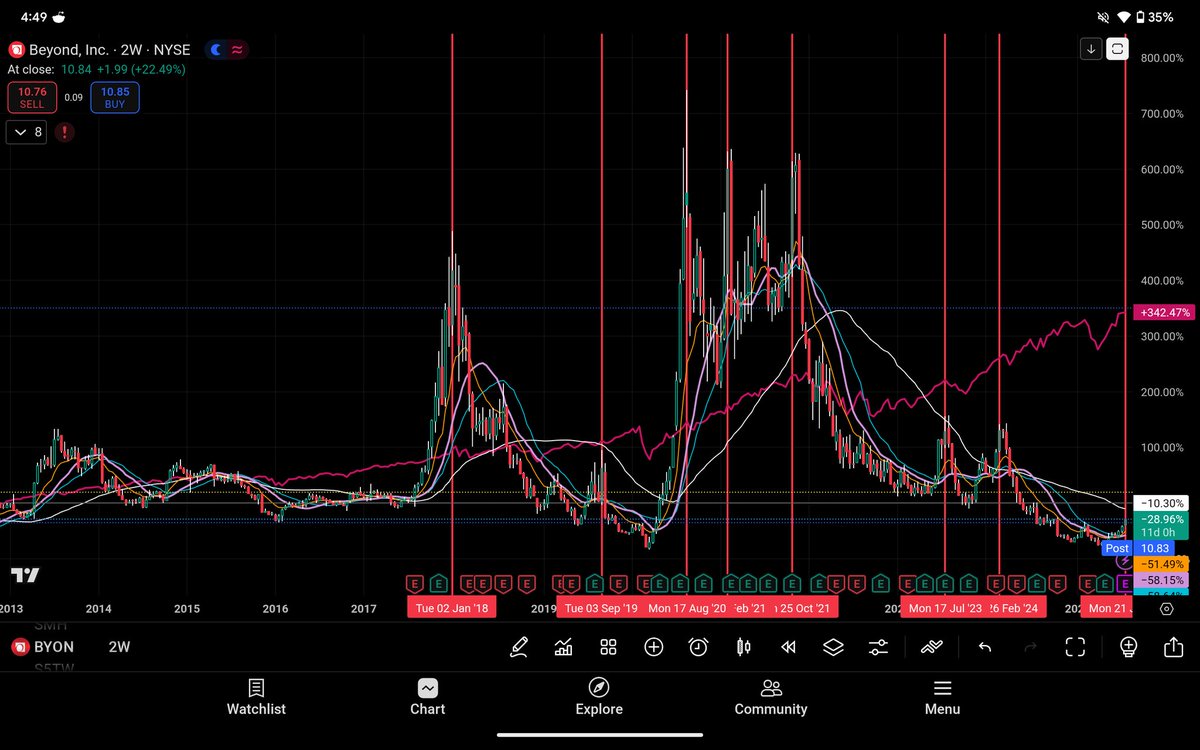
Task: Select the Tue 03 Sep '19 date marker
Action: click(599, 608)
